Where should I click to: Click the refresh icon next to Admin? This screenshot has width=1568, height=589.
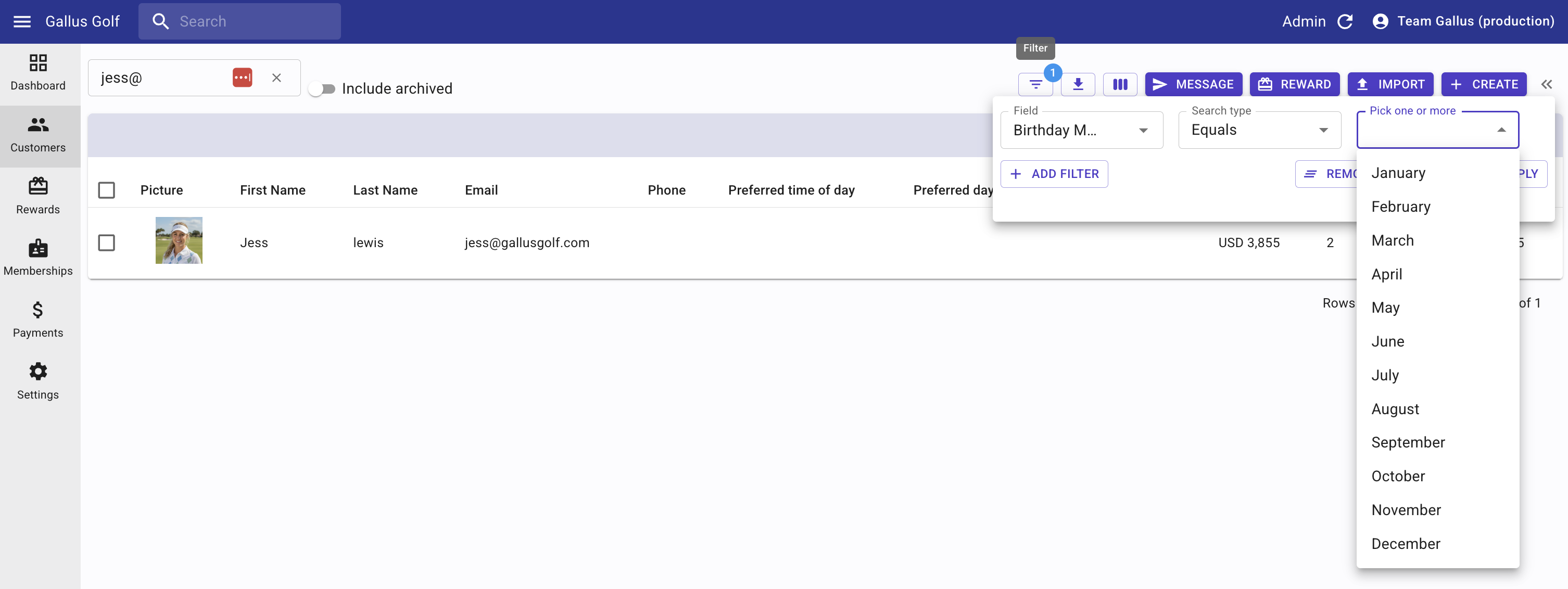1345,21
